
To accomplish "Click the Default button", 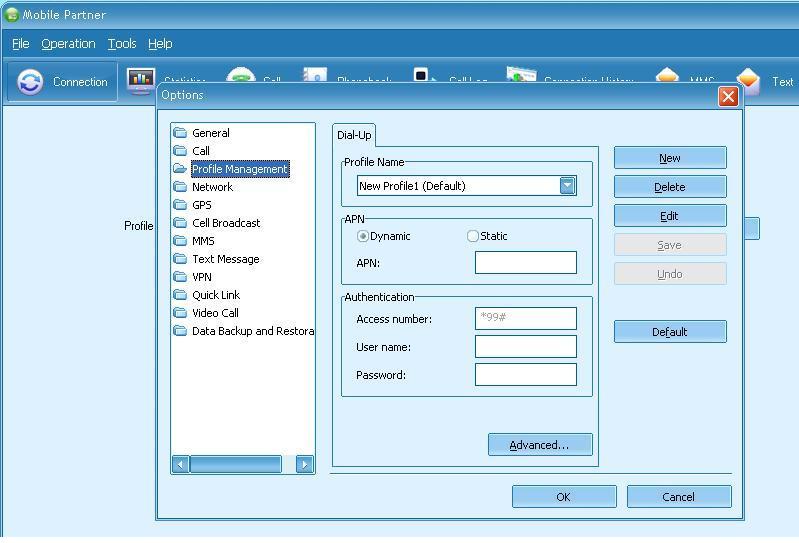I will tap(670, 332).
